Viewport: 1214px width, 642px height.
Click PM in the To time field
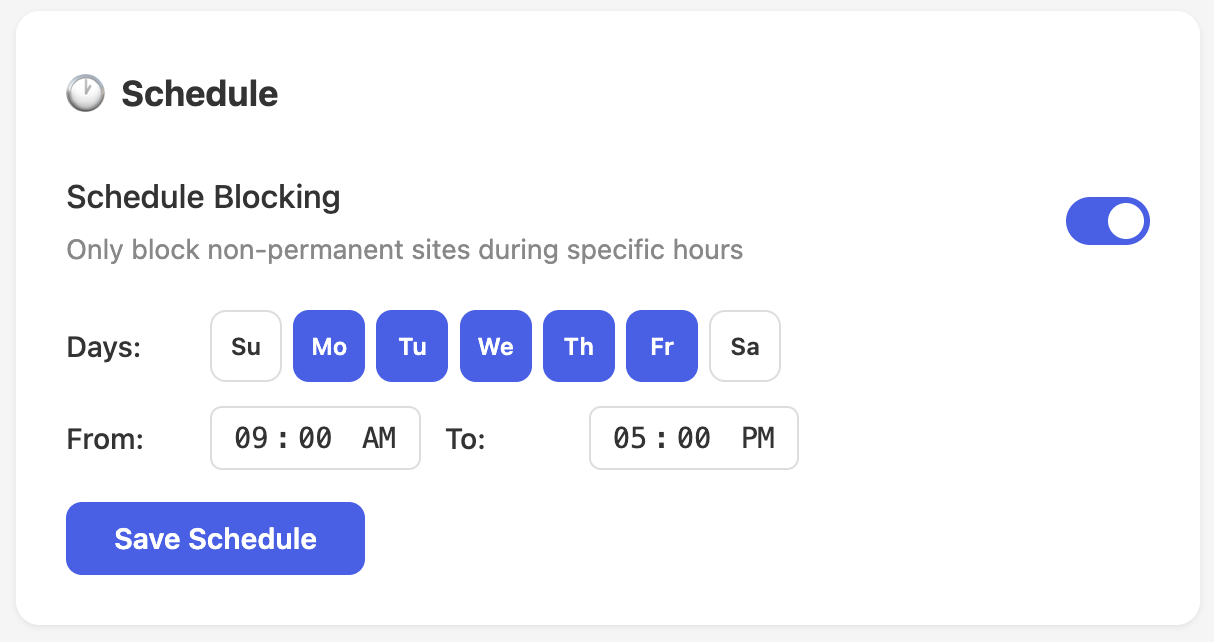click(x=759, y=438)
